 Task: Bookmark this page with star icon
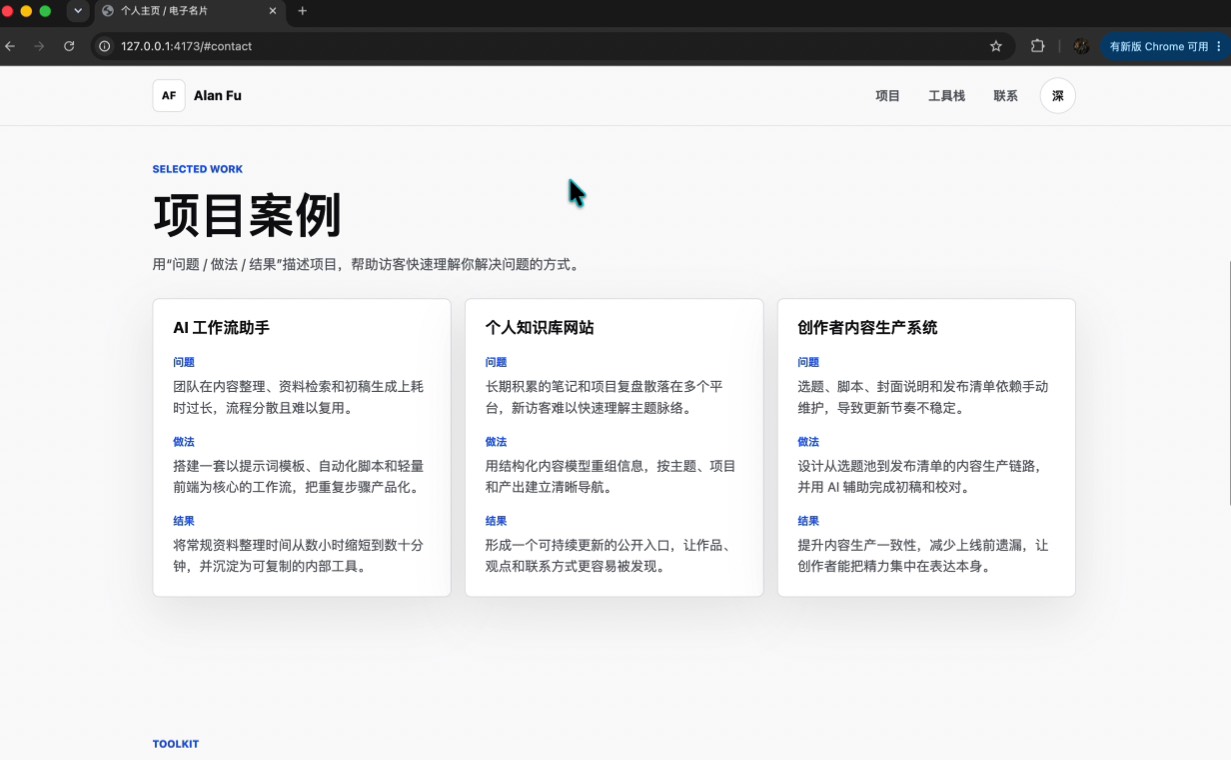(996, 46)
